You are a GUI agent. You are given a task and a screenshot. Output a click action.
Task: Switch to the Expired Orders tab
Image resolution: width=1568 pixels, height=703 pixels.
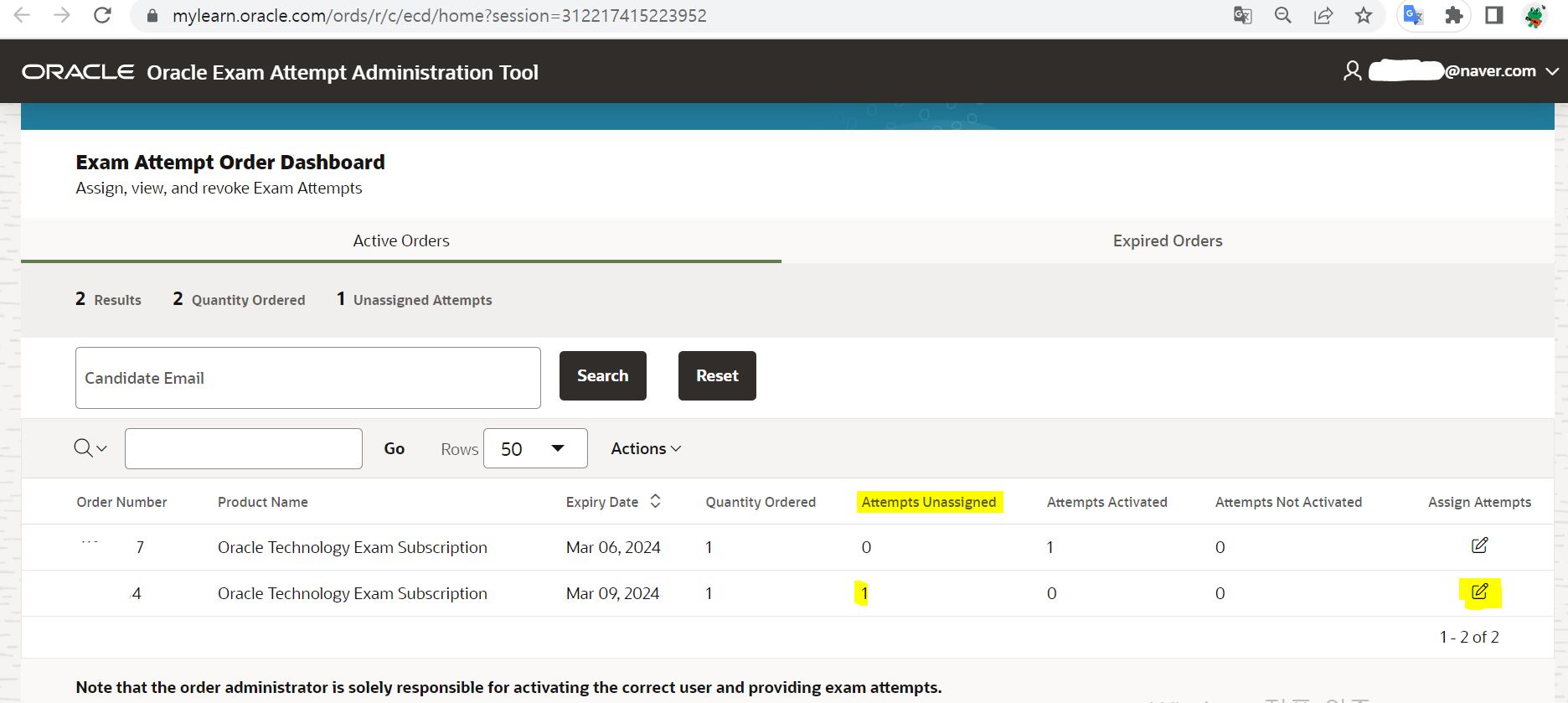point(1168,240)
